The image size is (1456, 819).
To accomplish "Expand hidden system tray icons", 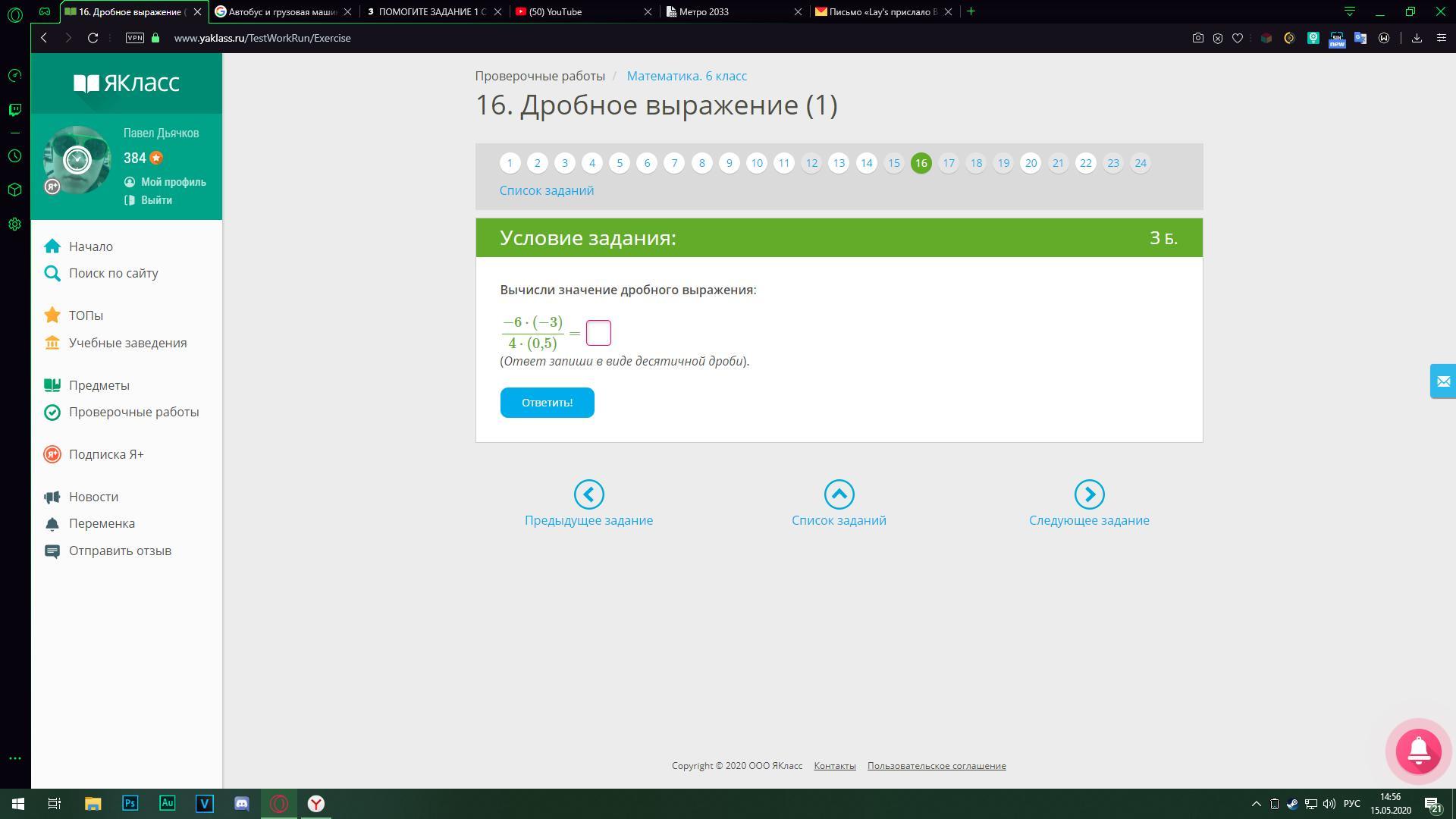I will click(x=1256, y=804).
